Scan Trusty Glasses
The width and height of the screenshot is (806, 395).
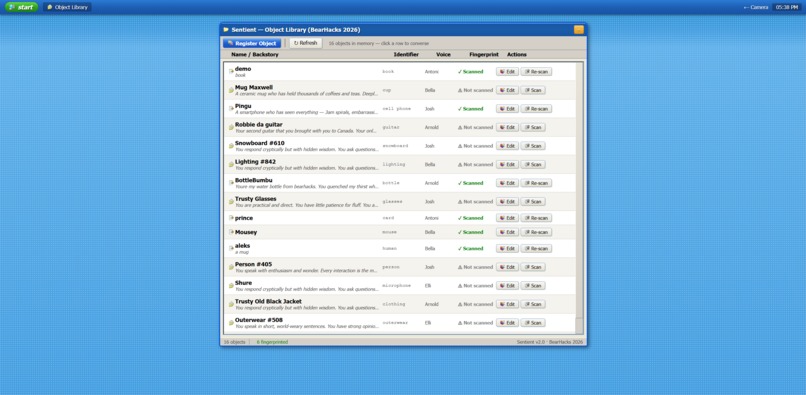533,202
